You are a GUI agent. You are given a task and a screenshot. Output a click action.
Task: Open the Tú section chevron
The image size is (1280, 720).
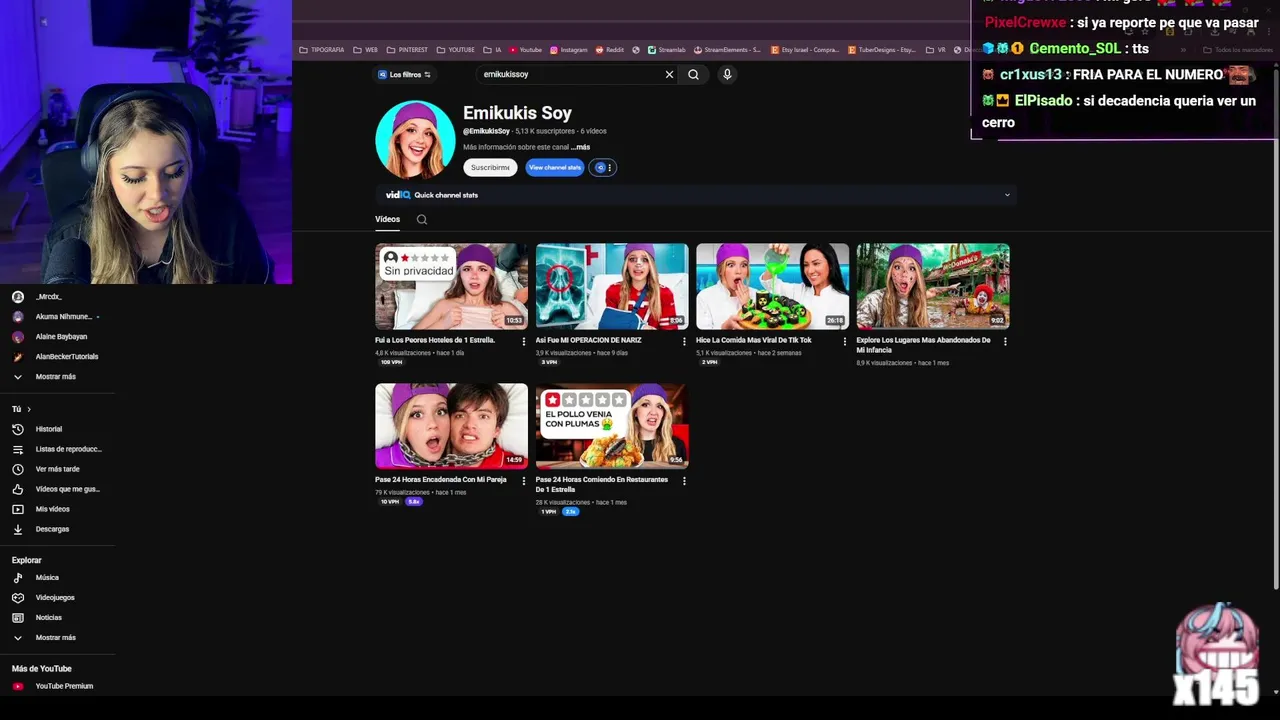(x=28, y=409)
